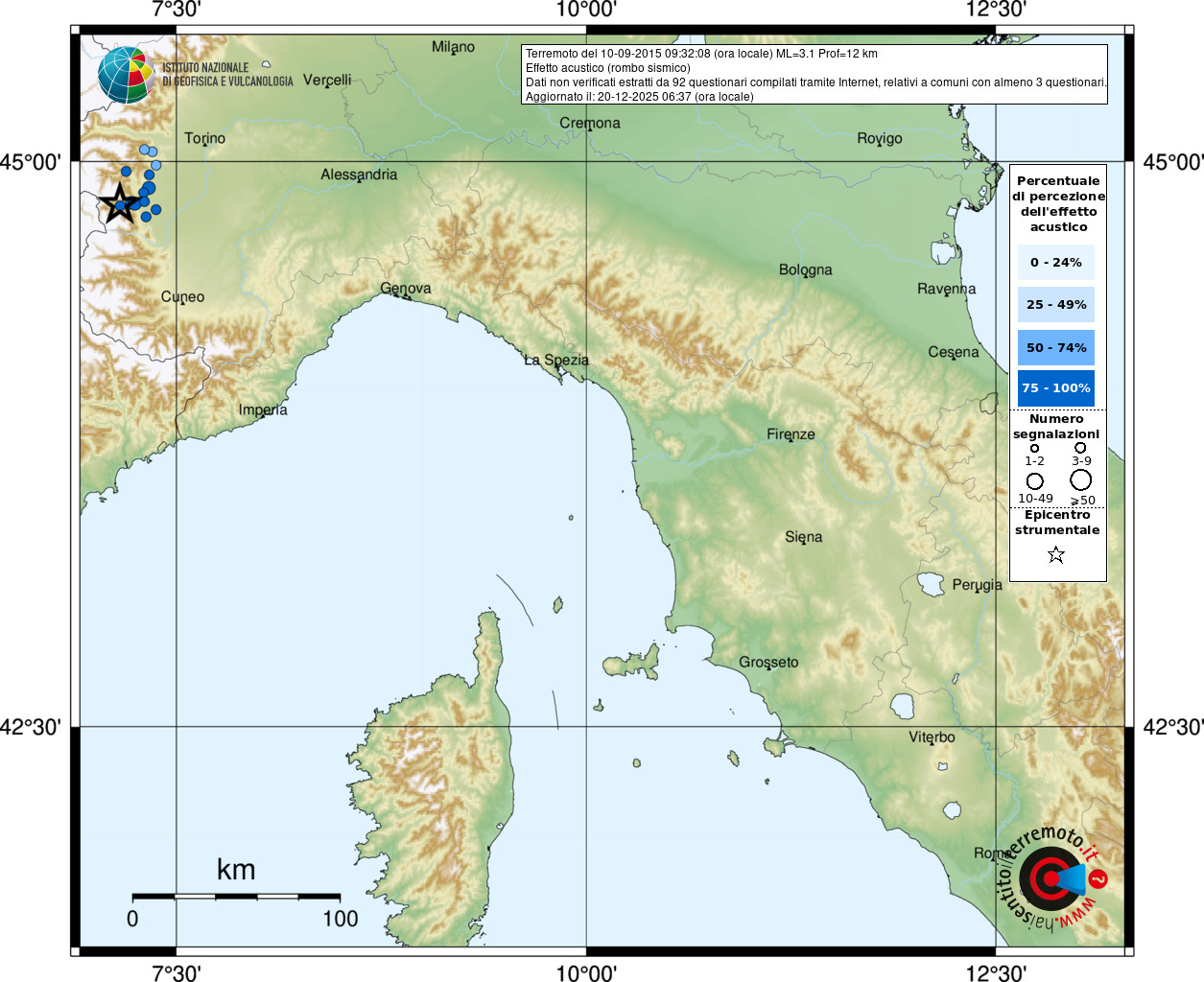This screenshot has width=1204, height=982.
Task: Click the 'Aggiornato il: 20-12-2025' line
Action: (x=640, y=97)
